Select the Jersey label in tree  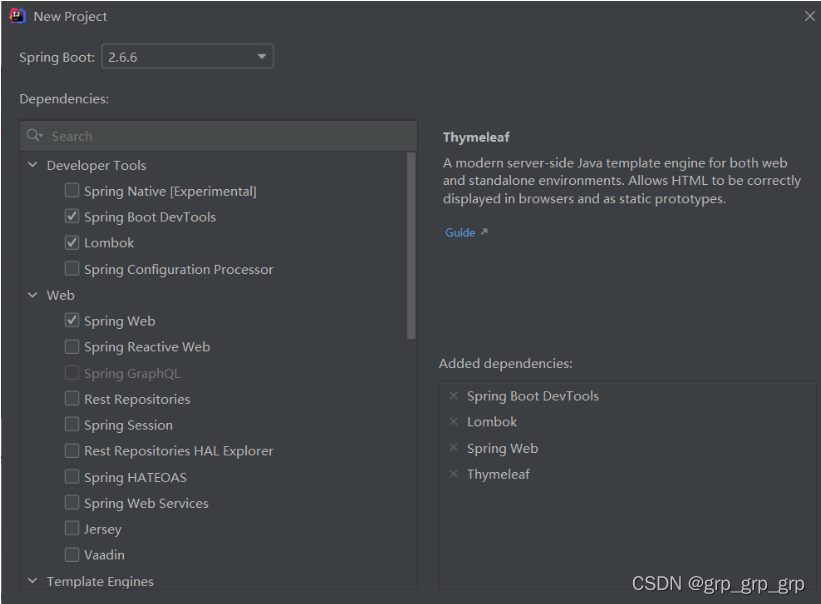click(103, 529)
